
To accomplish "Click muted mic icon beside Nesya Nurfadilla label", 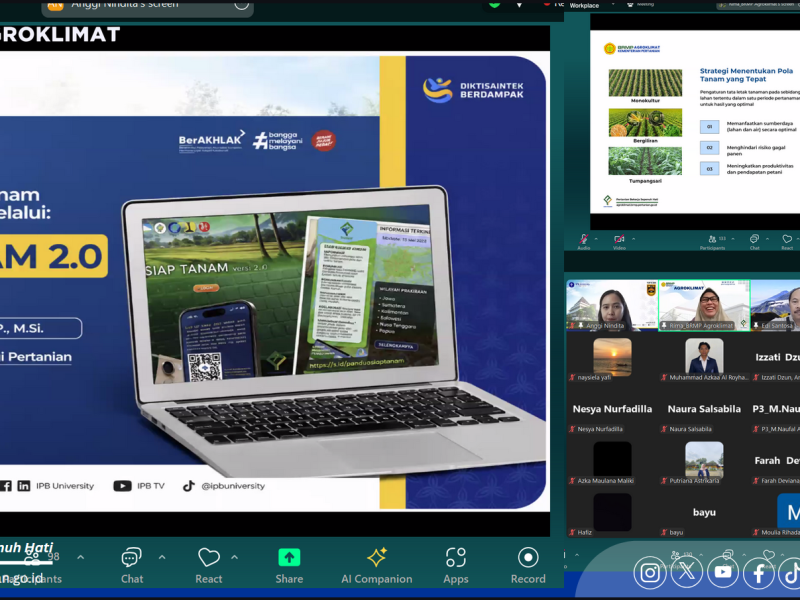I will coord(572,429).
